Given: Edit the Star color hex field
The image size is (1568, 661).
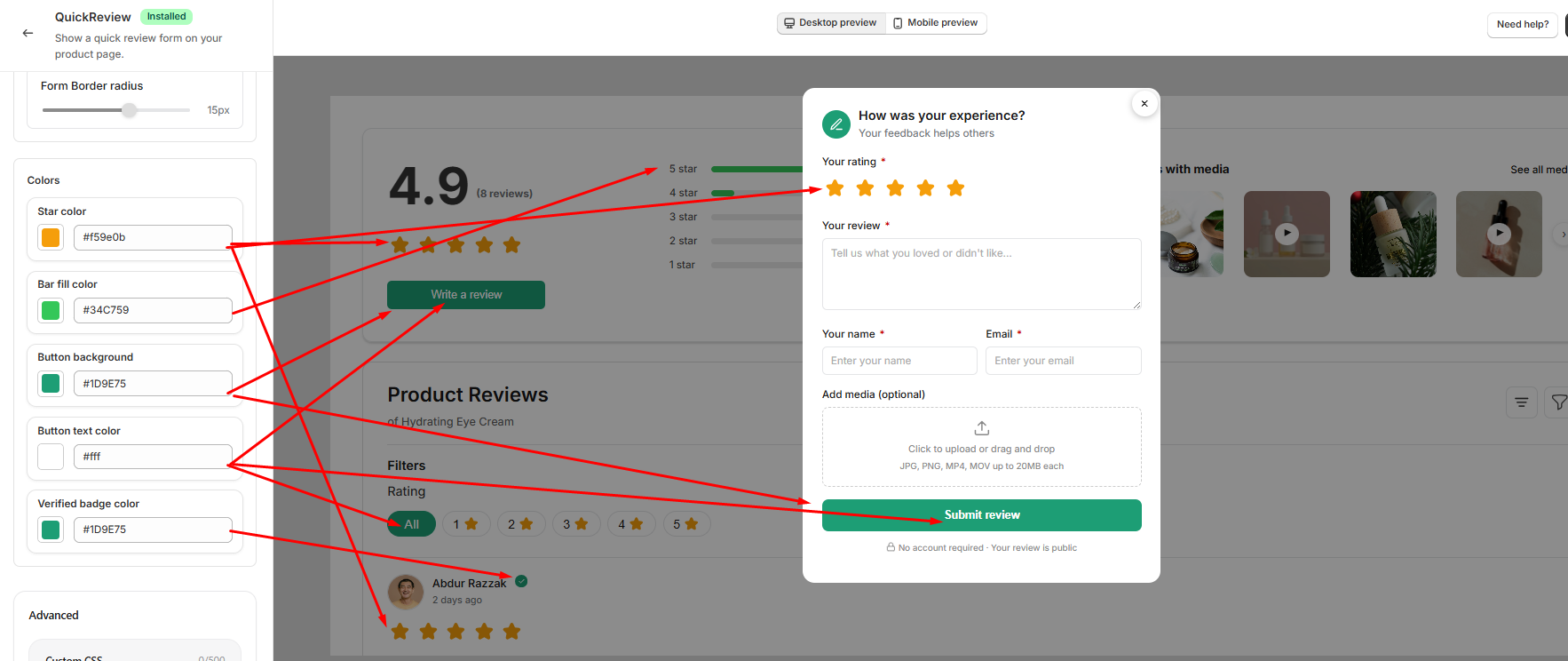Looking at the screenshot, I should (x=153, y=237).
